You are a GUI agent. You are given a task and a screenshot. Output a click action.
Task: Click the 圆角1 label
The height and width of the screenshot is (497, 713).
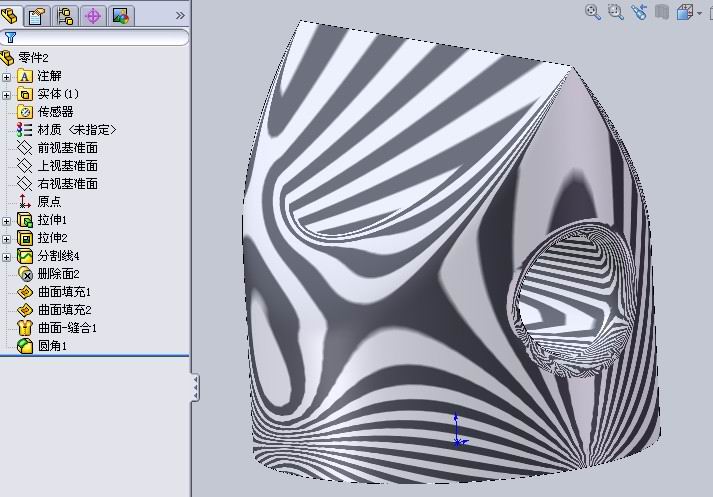click(x=52, y=346)
